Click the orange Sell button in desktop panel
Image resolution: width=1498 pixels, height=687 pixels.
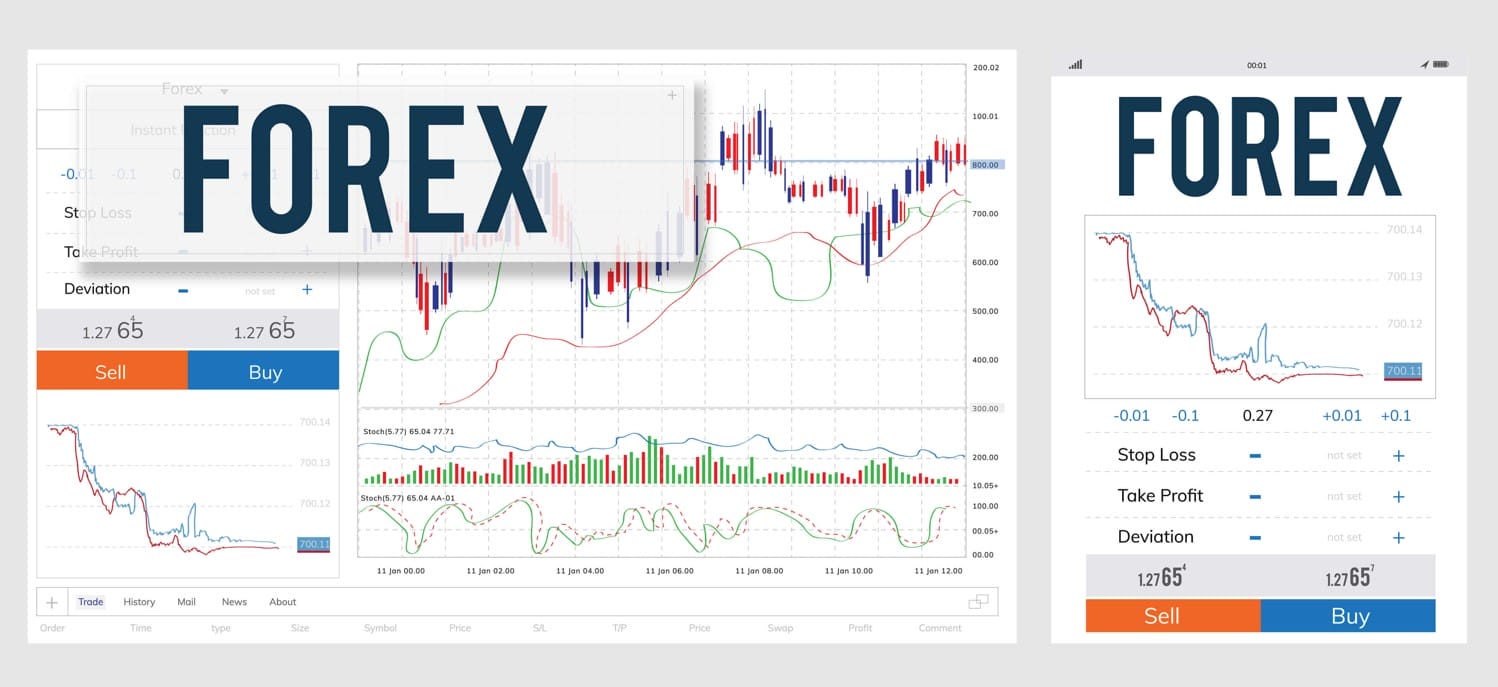[x=112, y=371]
